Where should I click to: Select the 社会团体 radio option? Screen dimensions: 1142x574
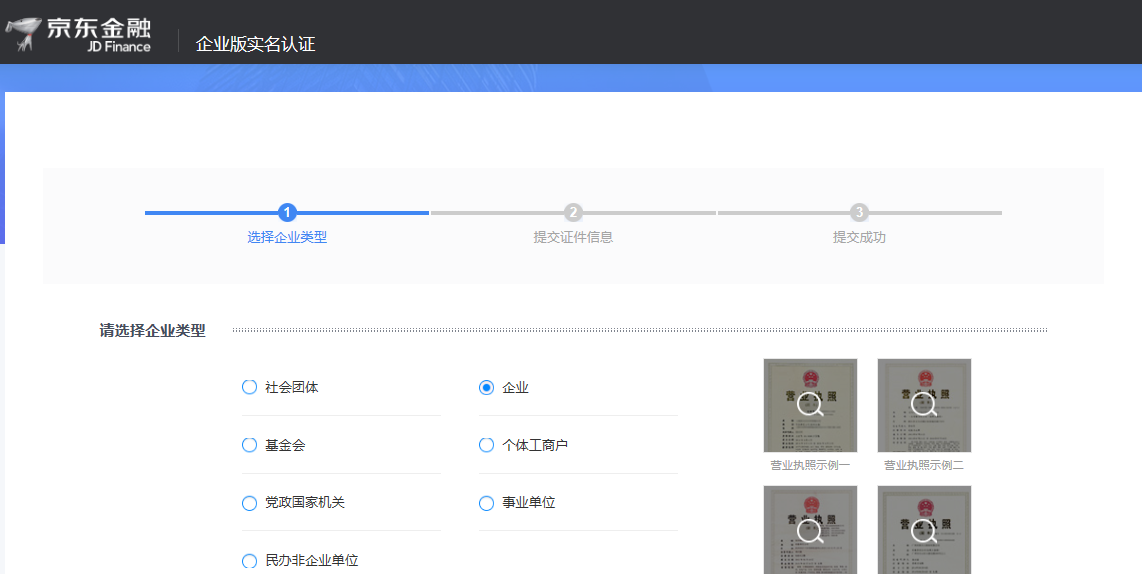[x=250, y=387]
